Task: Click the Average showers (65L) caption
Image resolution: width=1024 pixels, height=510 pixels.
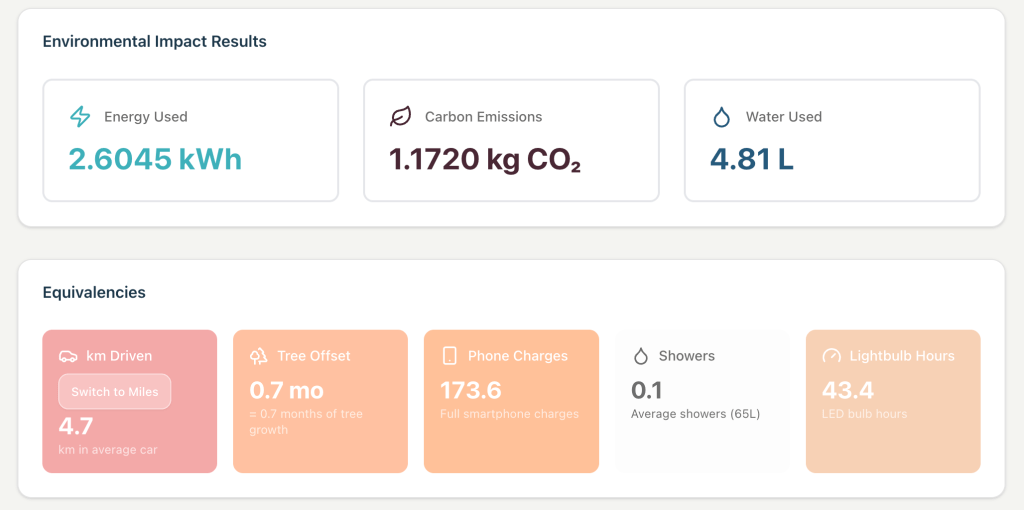Action: point(696,414)
